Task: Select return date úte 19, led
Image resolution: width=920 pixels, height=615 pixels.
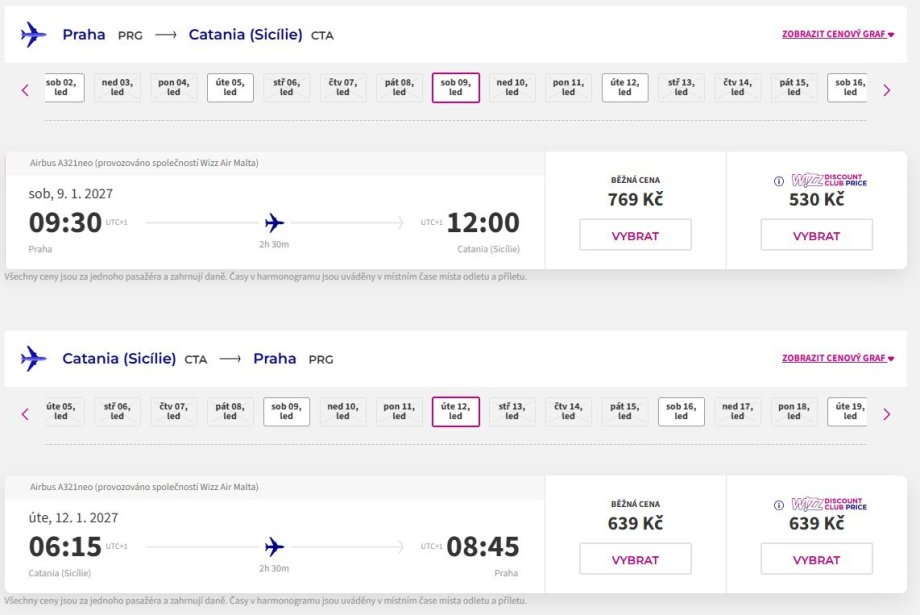Action: click(x=848, y=412)
